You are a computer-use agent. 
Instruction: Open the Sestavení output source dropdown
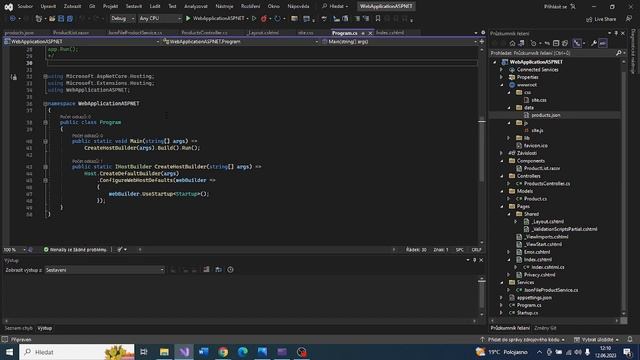(x=104, y=270)
